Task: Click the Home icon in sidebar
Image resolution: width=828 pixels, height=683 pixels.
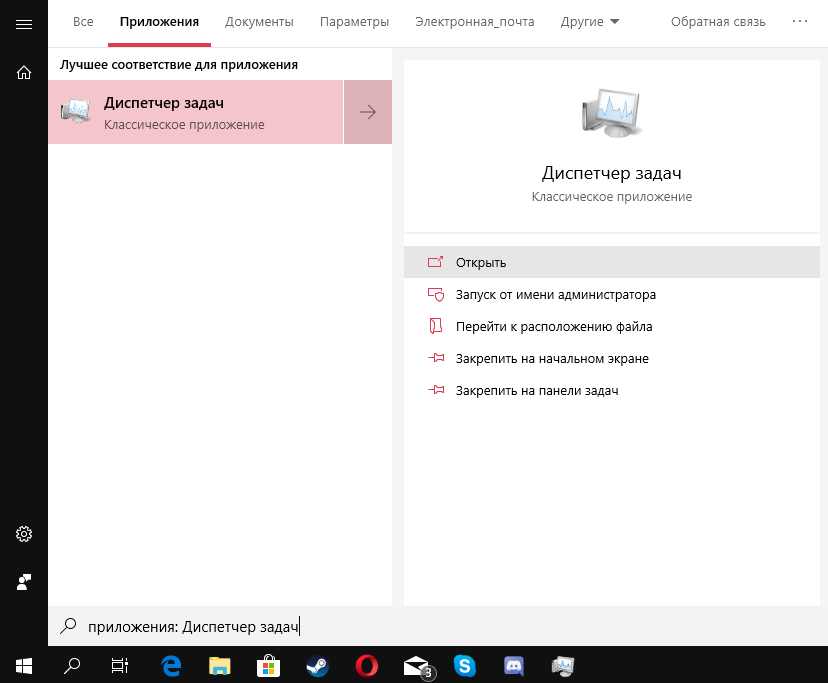Action: click(x=24, y=72)
